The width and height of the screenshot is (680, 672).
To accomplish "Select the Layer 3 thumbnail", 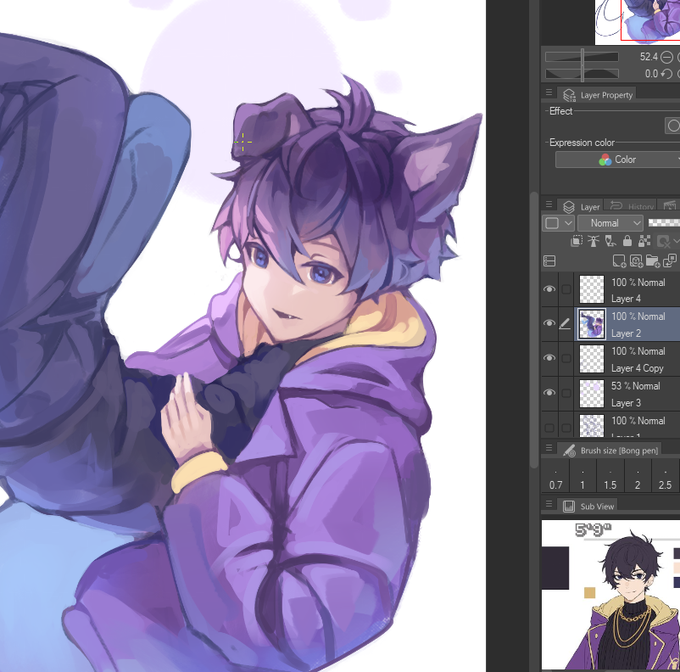I will (x=592, y=393).
